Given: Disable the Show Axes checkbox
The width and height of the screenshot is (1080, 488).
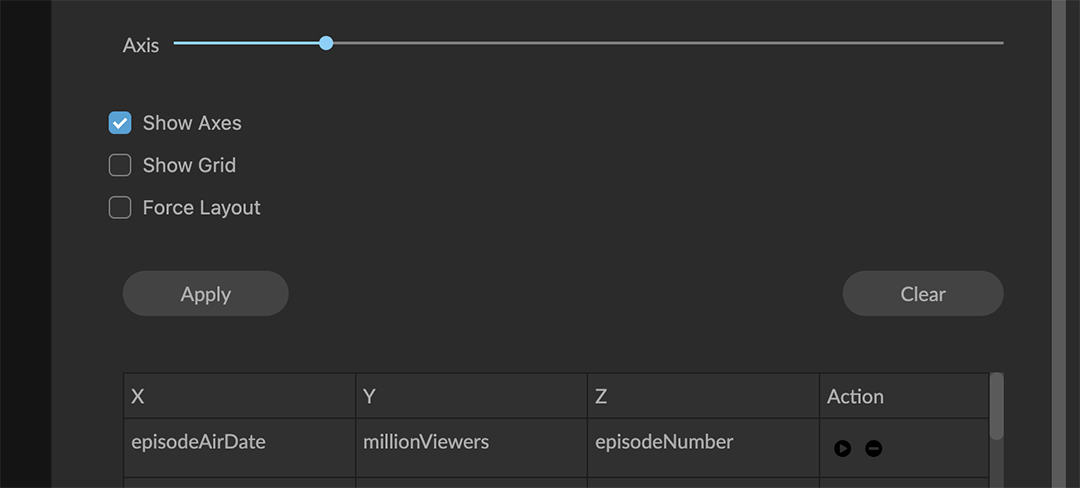Looking at the screenshot, I should [x=120, y=123].
